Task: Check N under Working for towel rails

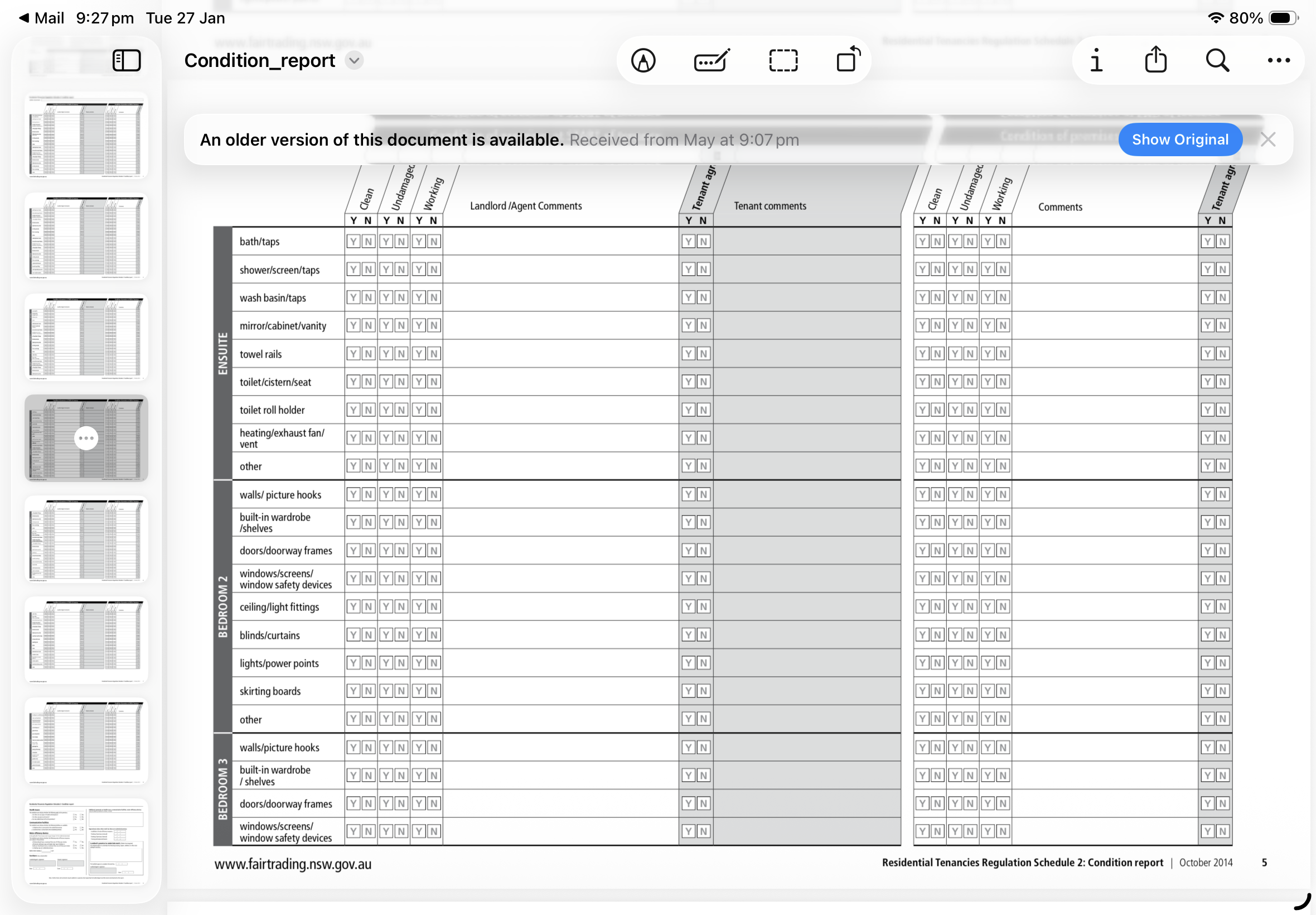Action: [x=434, y=354]
